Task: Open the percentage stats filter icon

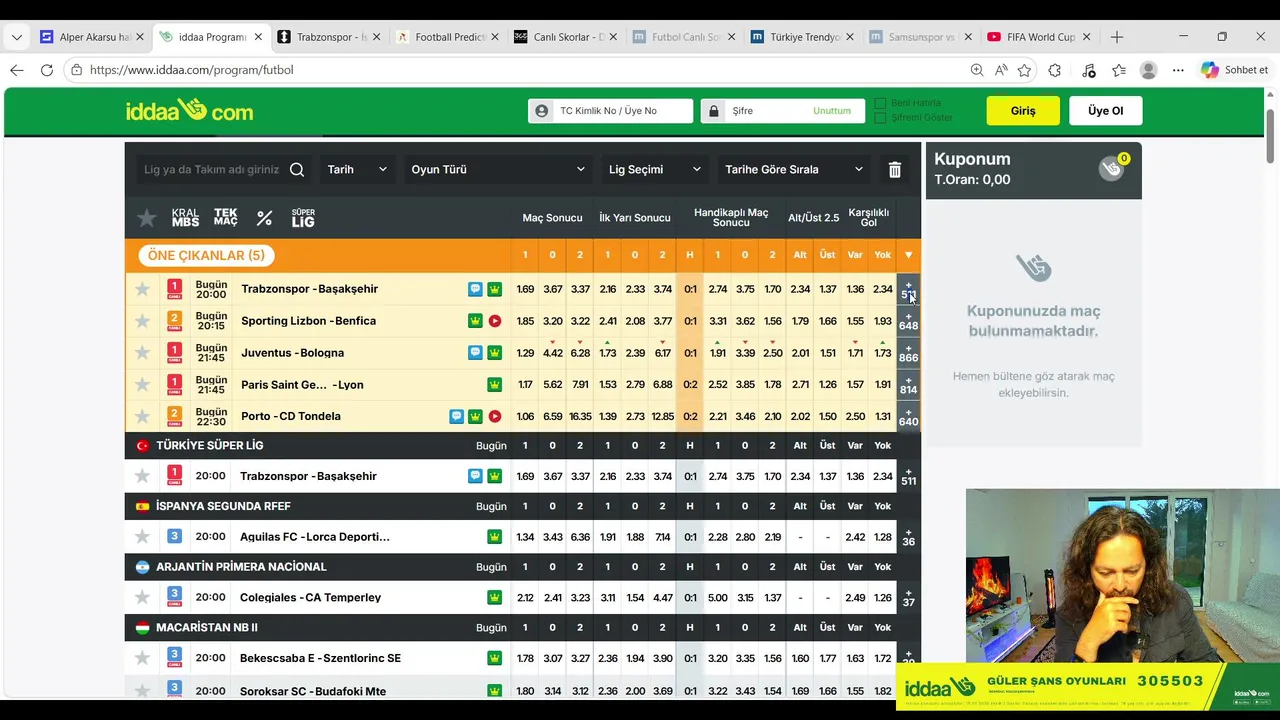Action: 264,218
